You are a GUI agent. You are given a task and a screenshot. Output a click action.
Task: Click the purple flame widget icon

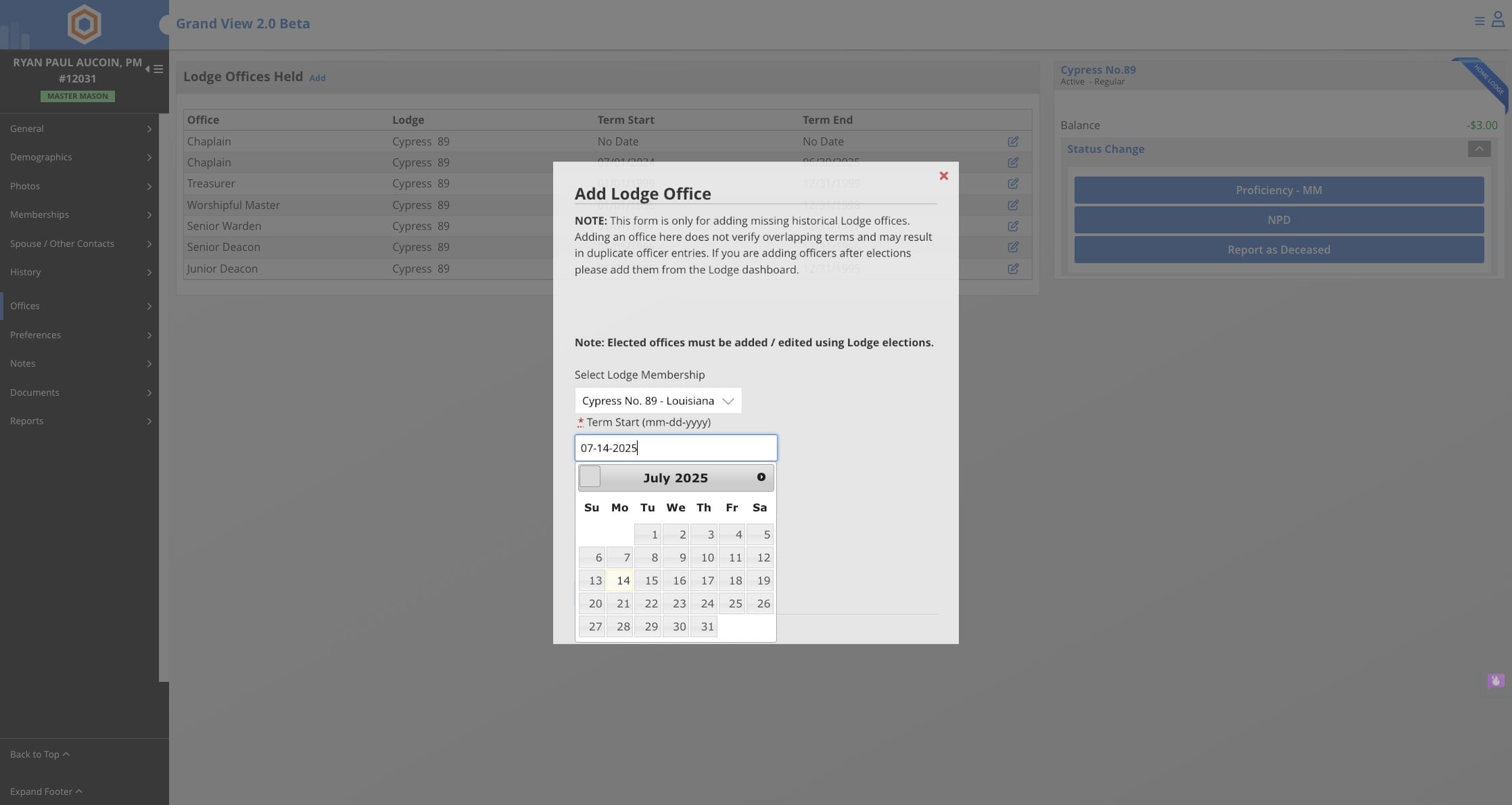1495,681
